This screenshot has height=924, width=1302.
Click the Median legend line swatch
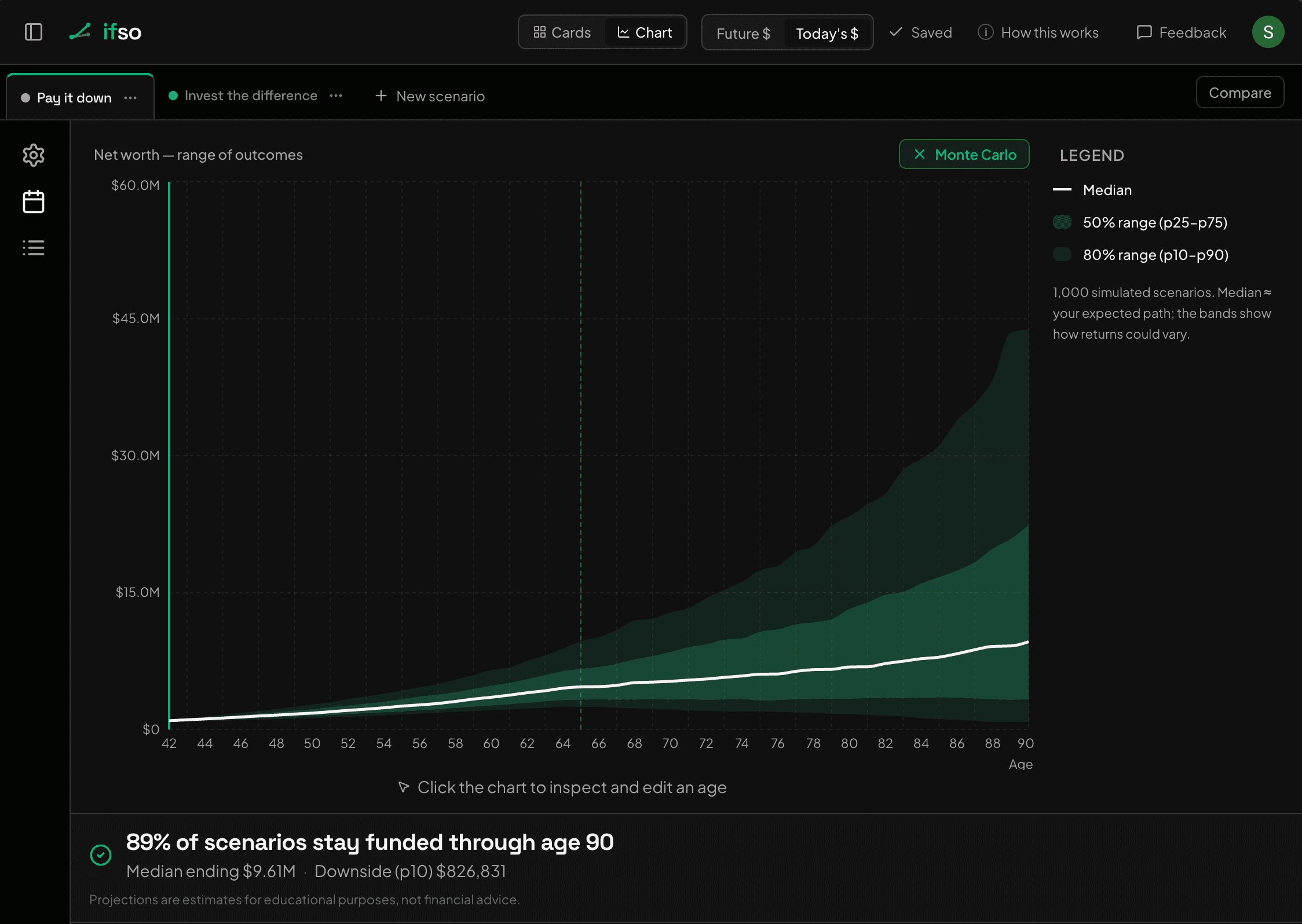click(x=1062, y=190)
